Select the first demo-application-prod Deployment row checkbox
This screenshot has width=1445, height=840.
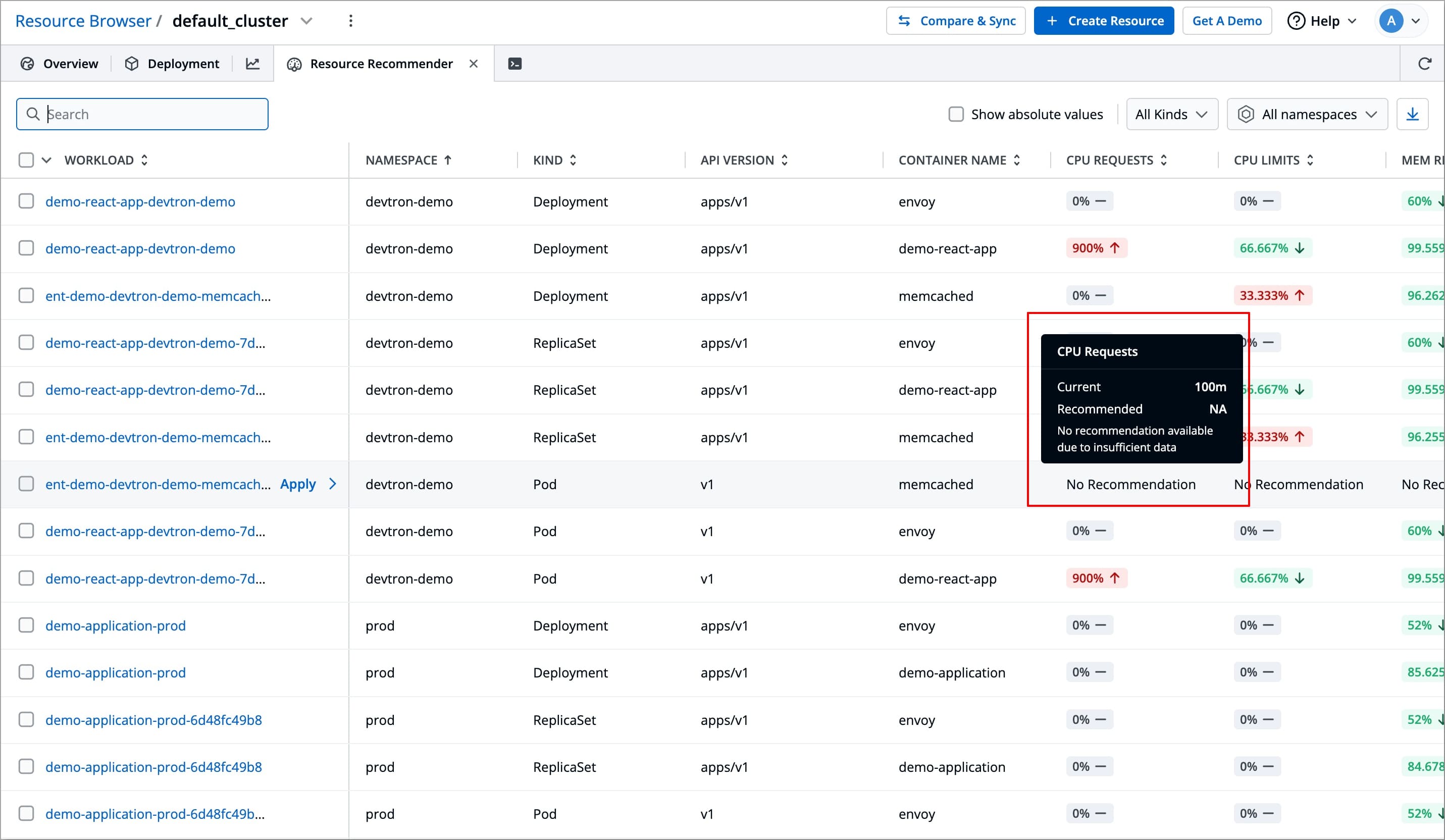[26, 625]
